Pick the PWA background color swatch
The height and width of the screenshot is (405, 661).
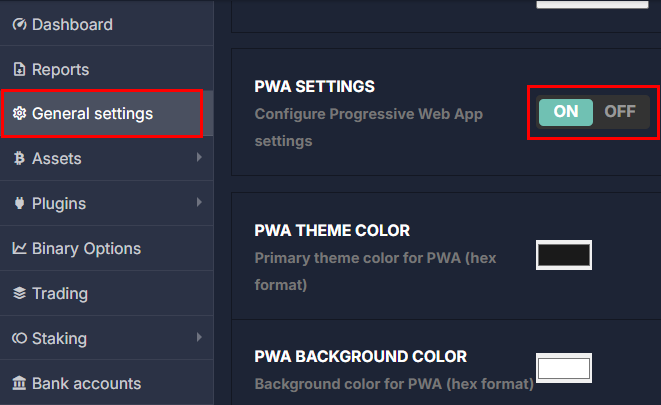564,368
